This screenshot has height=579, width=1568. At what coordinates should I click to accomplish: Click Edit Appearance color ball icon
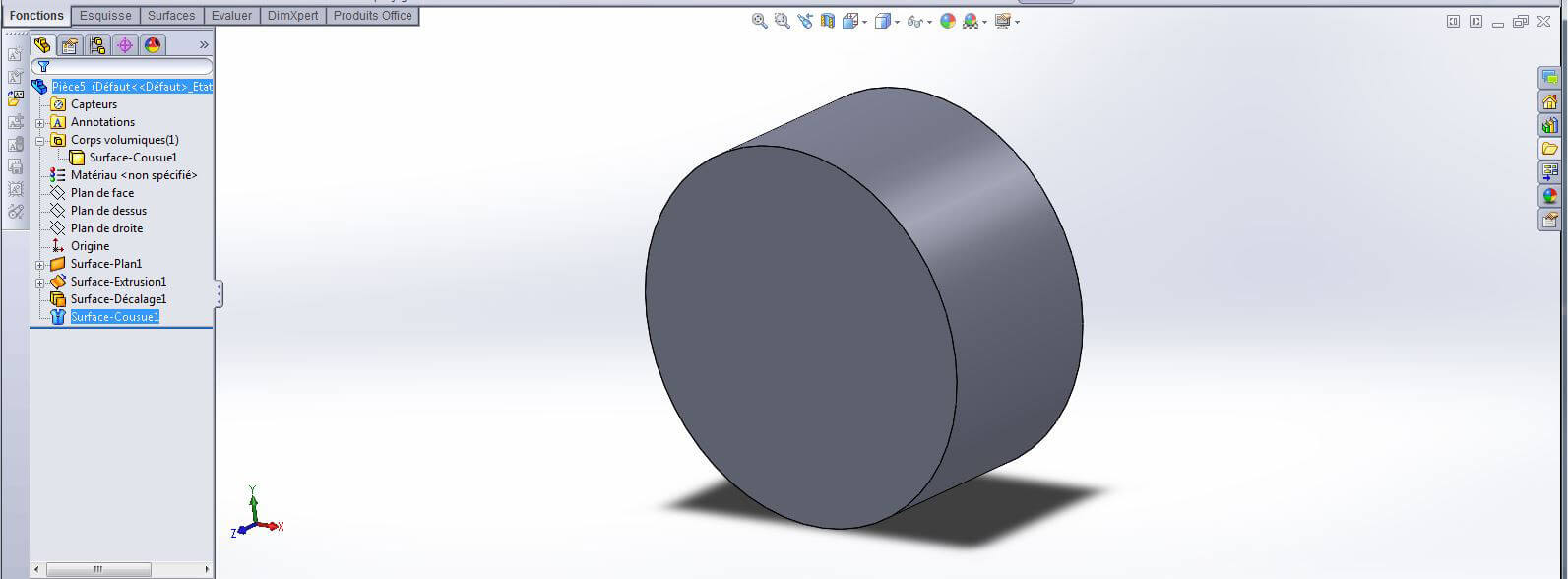948,21
